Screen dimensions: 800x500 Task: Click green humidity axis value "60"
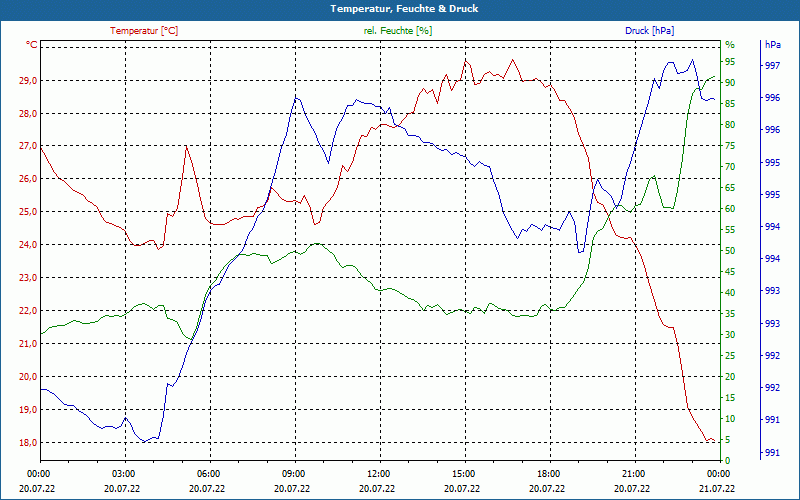pos(730,209)
